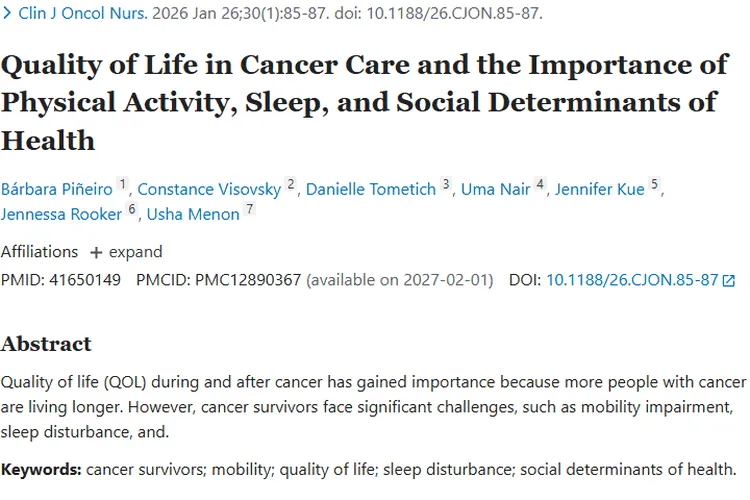Open author Constance Visovsky's link
750x500 pixels.
[210, 189]
